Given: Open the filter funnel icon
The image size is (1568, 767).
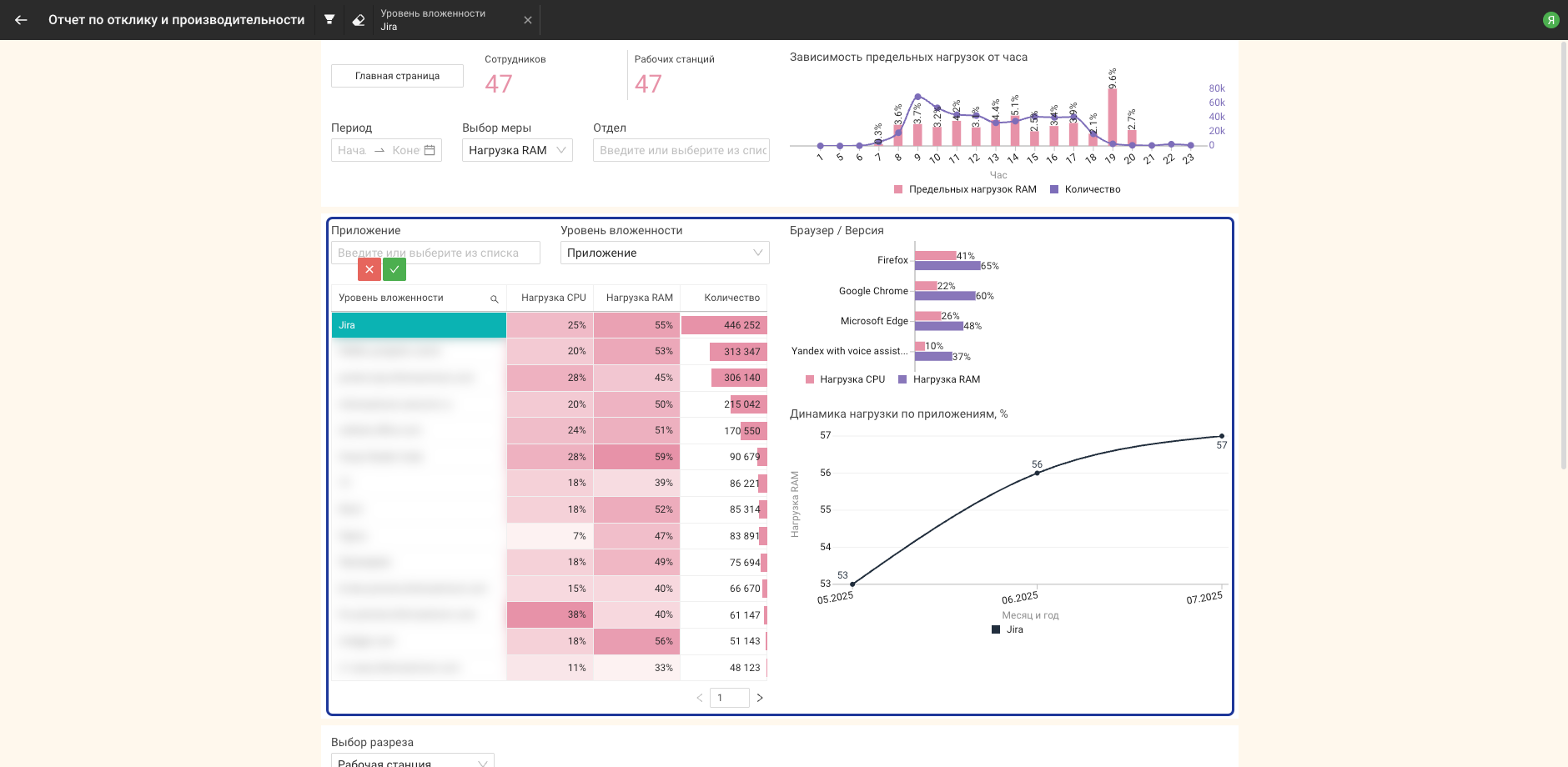Looking at the screenshot, I should tap(329, 20).
